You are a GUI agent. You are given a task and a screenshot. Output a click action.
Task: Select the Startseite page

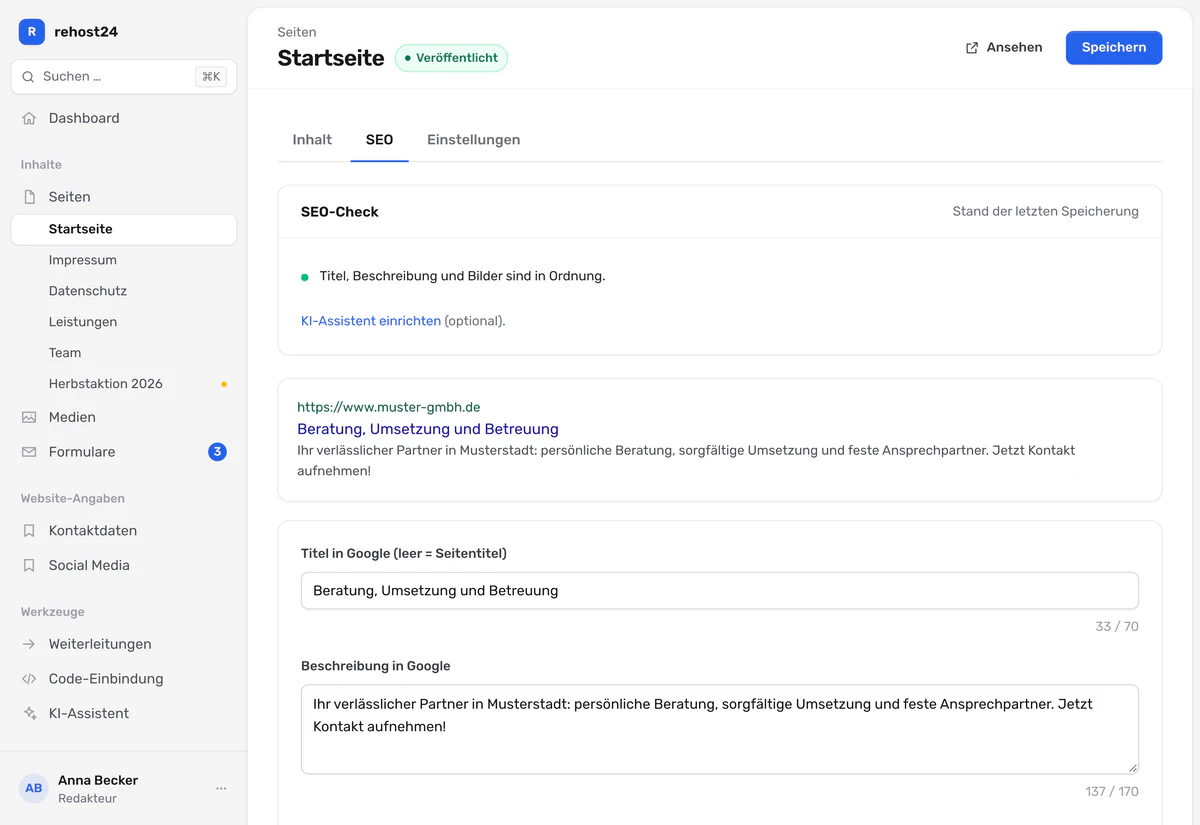tap(124, 229)
